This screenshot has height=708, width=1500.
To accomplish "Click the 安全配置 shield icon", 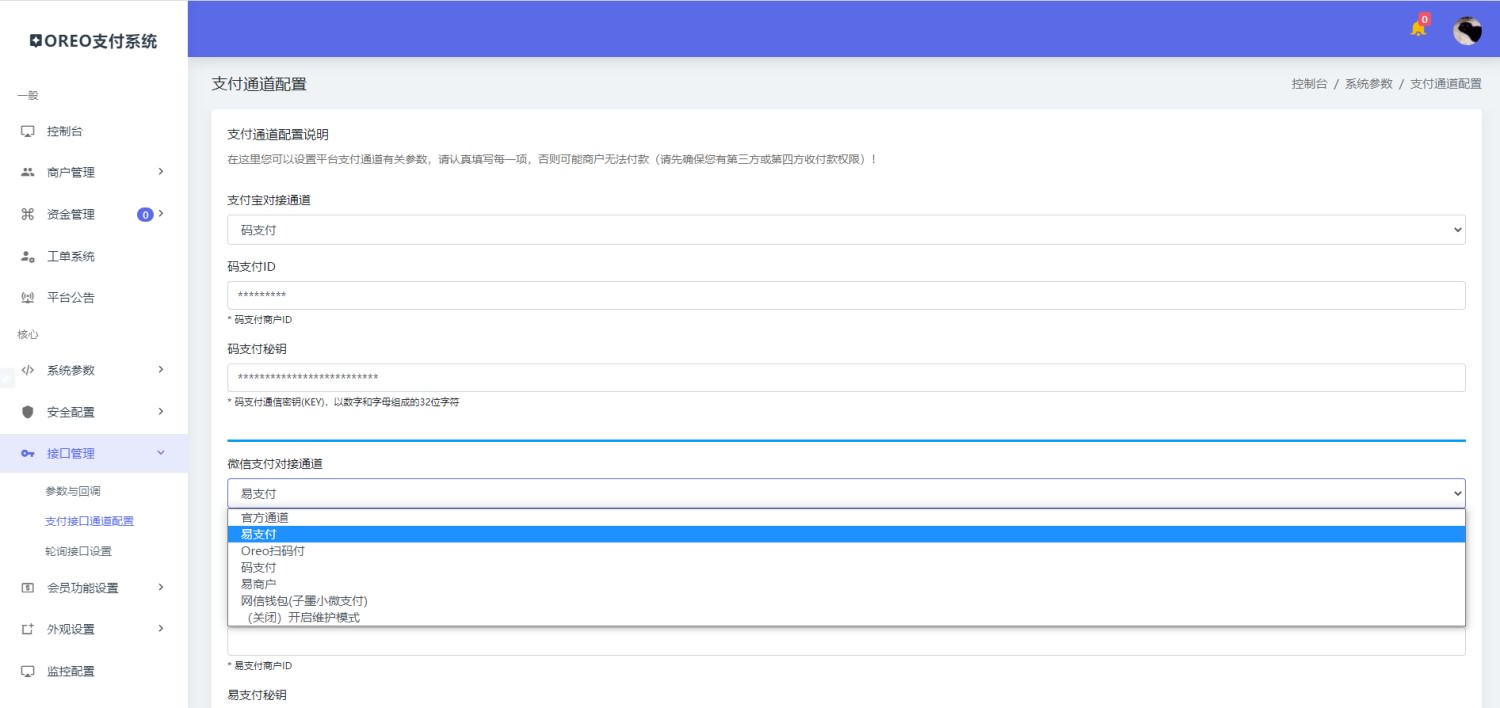I will click(x=28, y=412).
